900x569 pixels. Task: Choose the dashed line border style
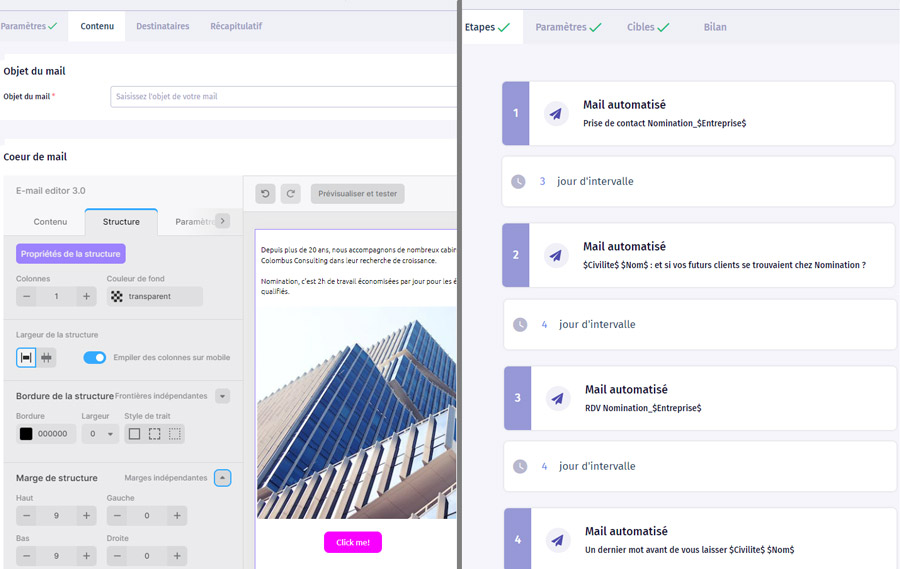[154, 434]
